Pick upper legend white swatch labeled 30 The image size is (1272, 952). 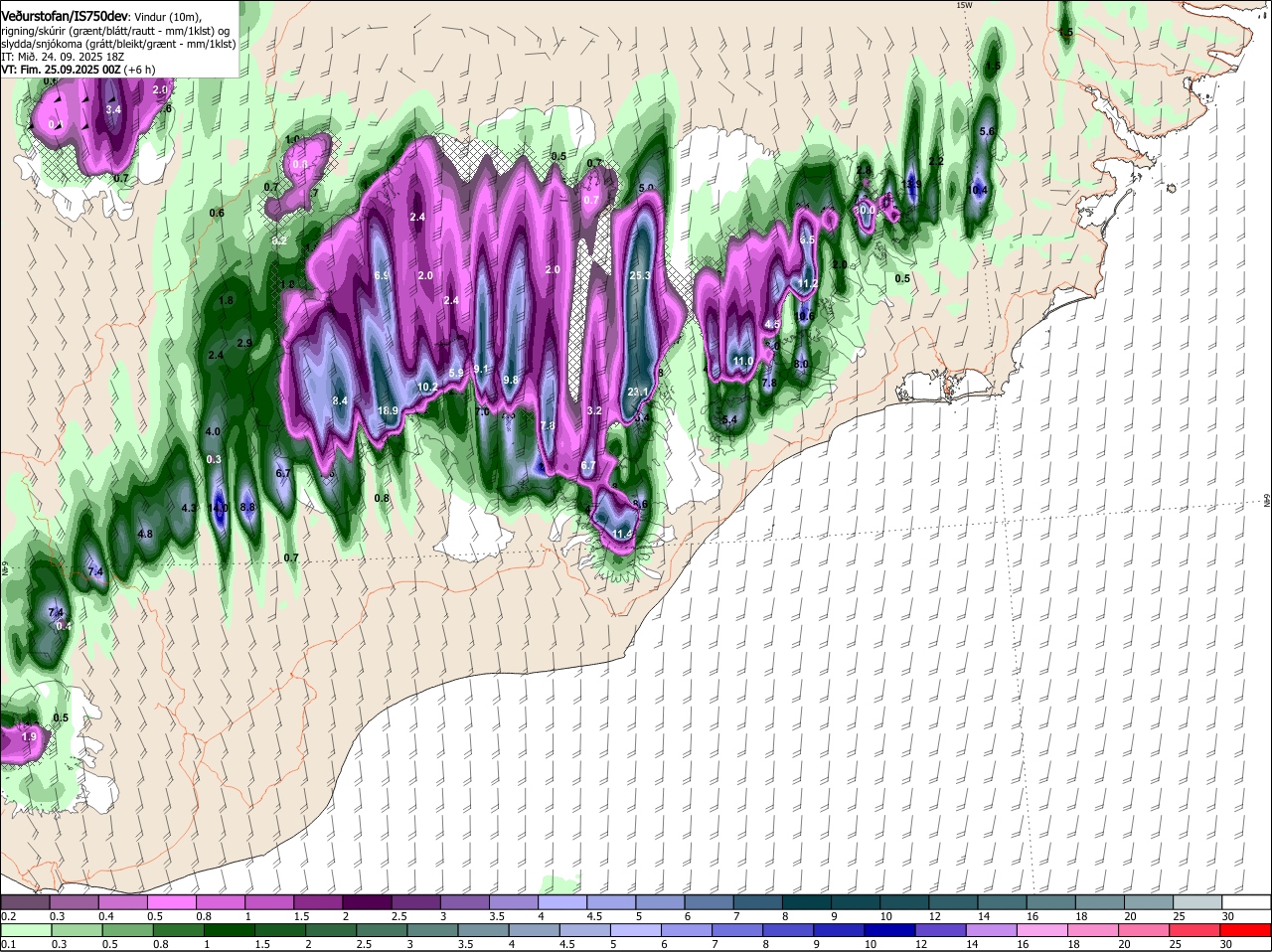point(1247,902)
